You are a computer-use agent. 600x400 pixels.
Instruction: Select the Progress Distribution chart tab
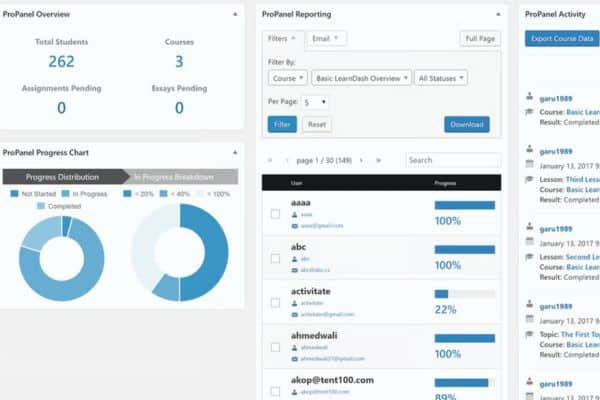pos(63,177)
